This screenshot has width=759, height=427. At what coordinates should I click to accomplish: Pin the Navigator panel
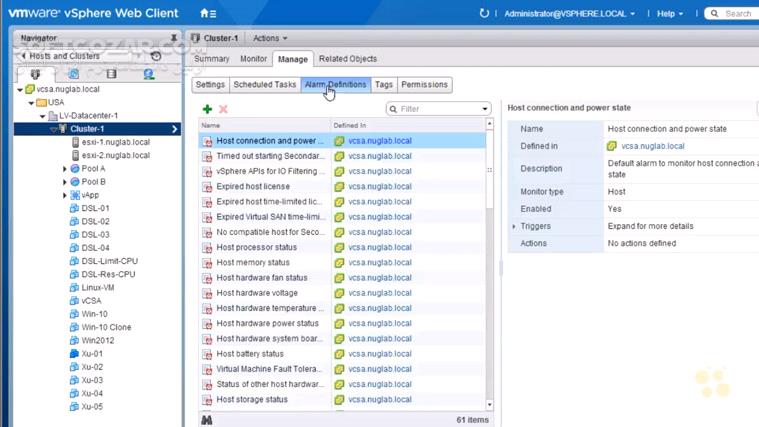tap(174, 37)
